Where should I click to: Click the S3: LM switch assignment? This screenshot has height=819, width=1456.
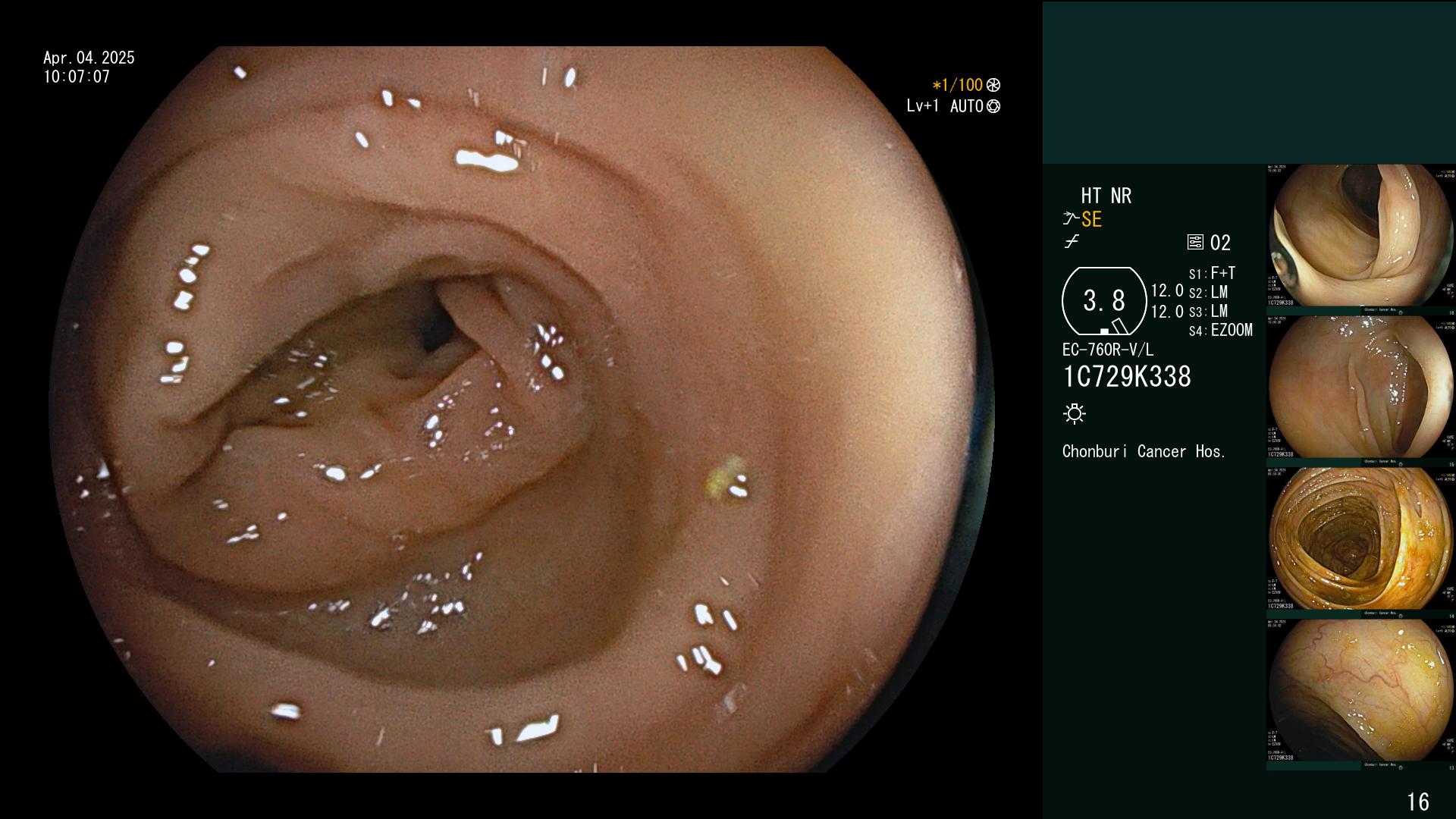(1208, 312)
